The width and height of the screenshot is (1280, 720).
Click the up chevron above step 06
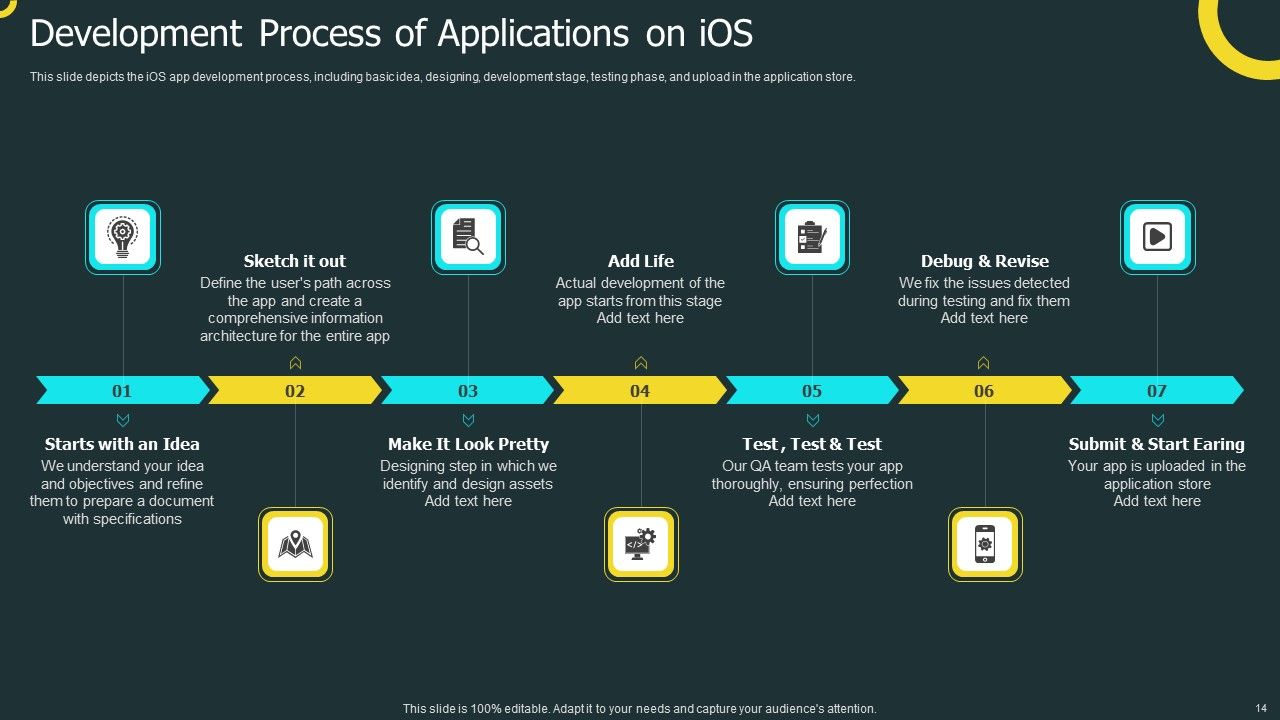point(984,363)
